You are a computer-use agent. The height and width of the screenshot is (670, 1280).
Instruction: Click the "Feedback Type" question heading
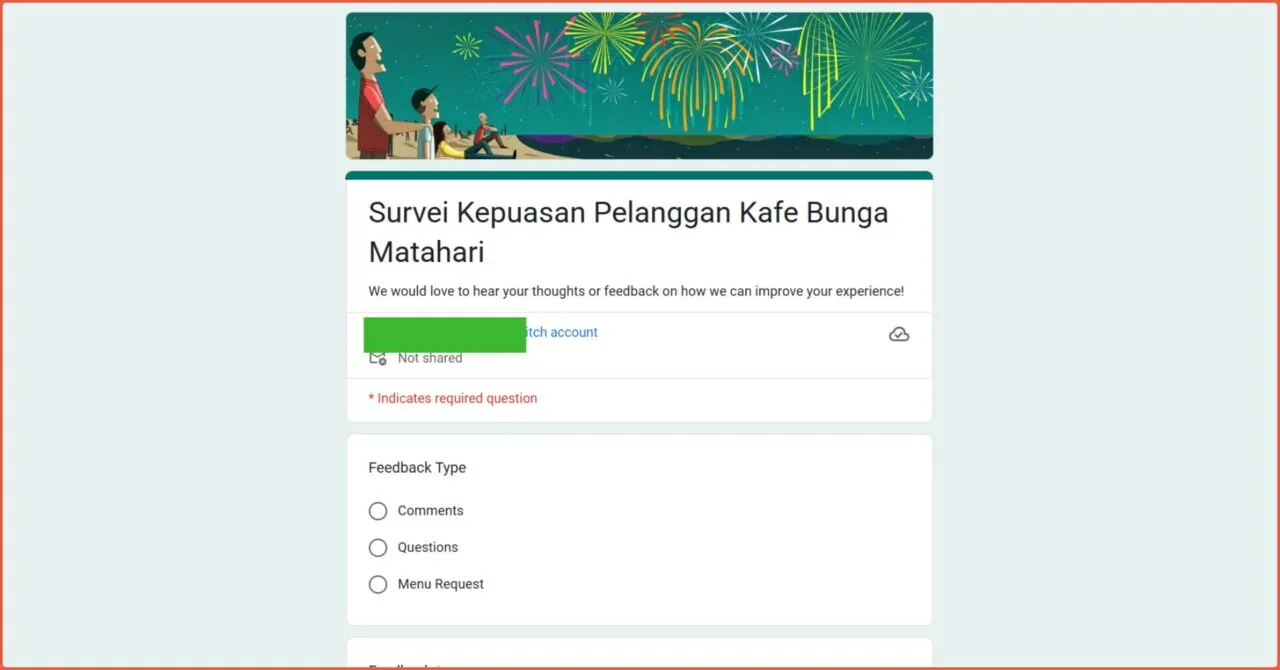tap(417, 467)
